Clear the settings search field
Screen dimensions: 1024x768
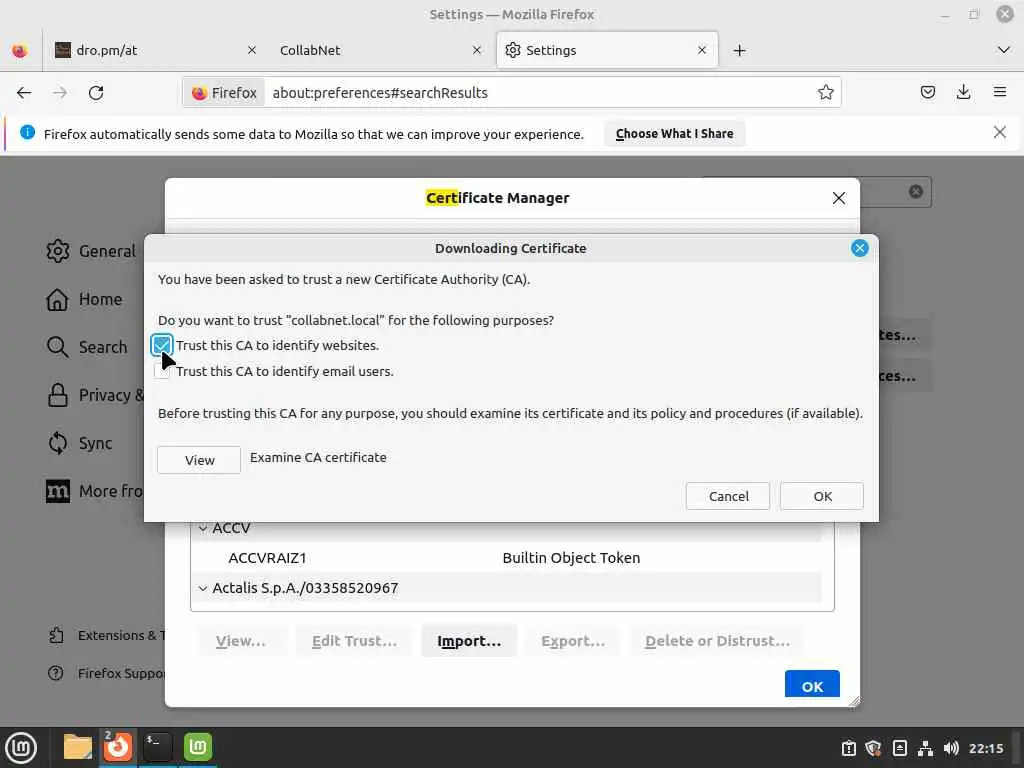916,191
